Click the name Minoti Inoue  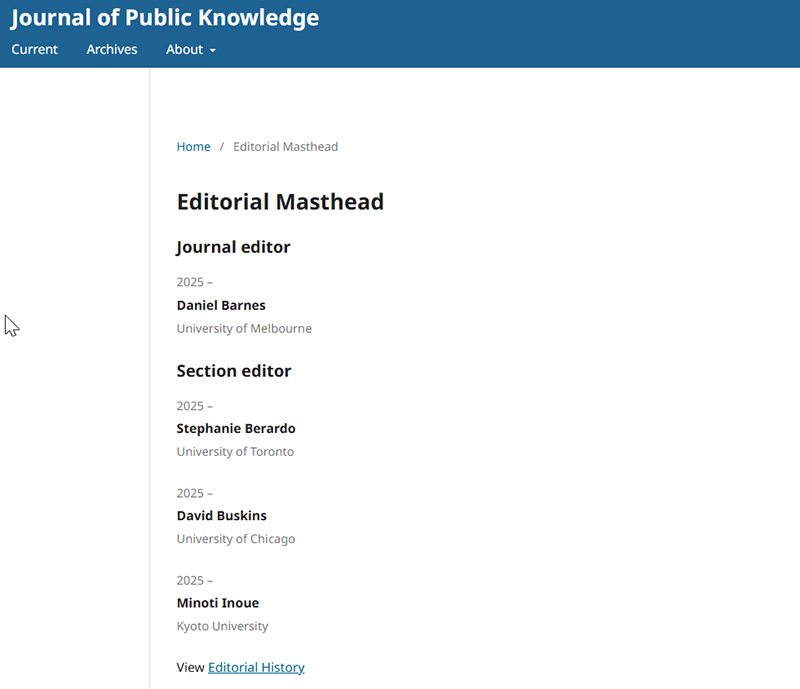click(218, 603)
